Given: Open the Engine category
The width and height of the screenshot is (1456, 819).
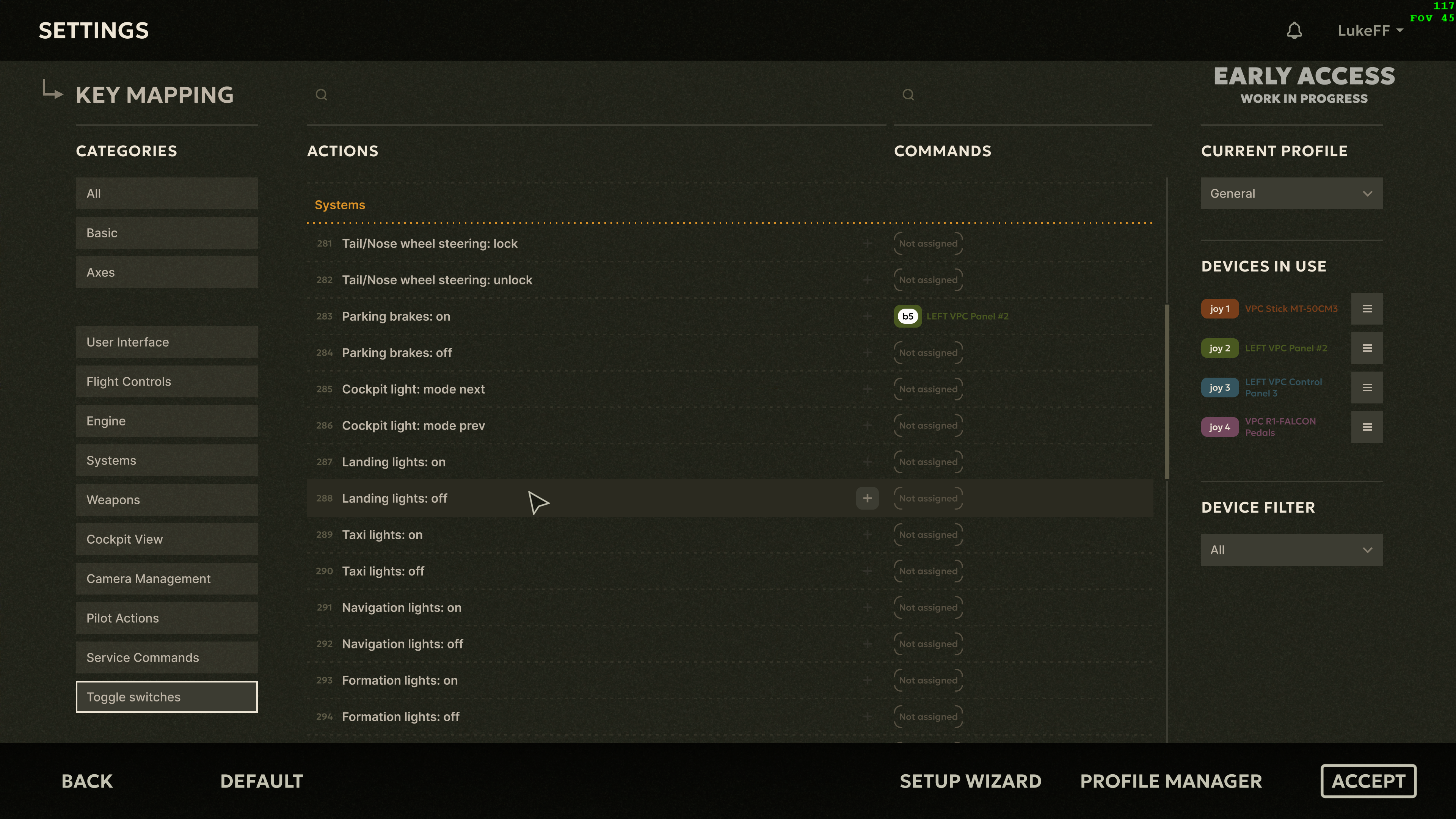Looking at the screenshot, I should pos(167,421).
